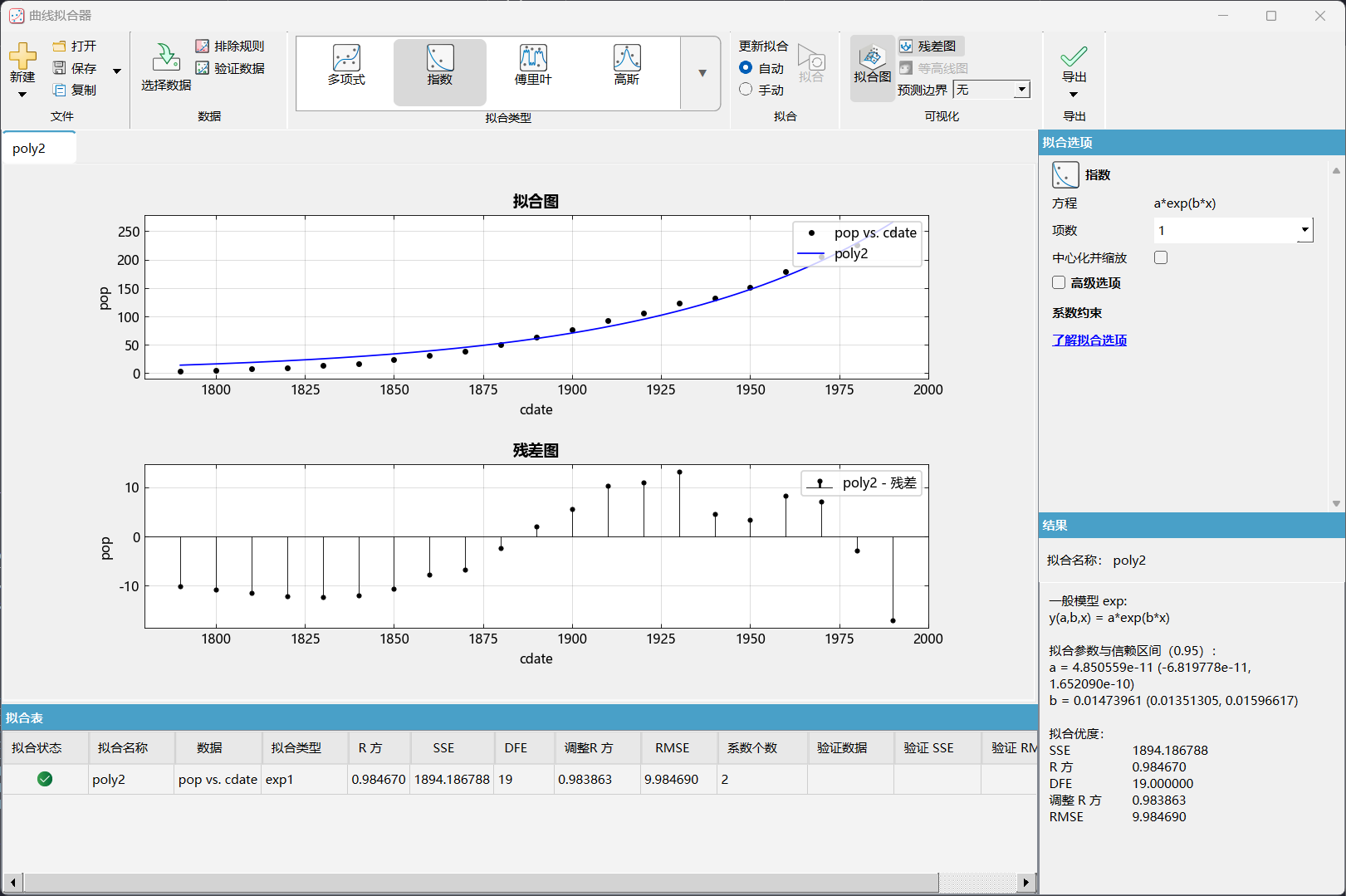Click the 打开 (Open) button
This screenshot has height=896, width=1346.
tap(75, 47)
